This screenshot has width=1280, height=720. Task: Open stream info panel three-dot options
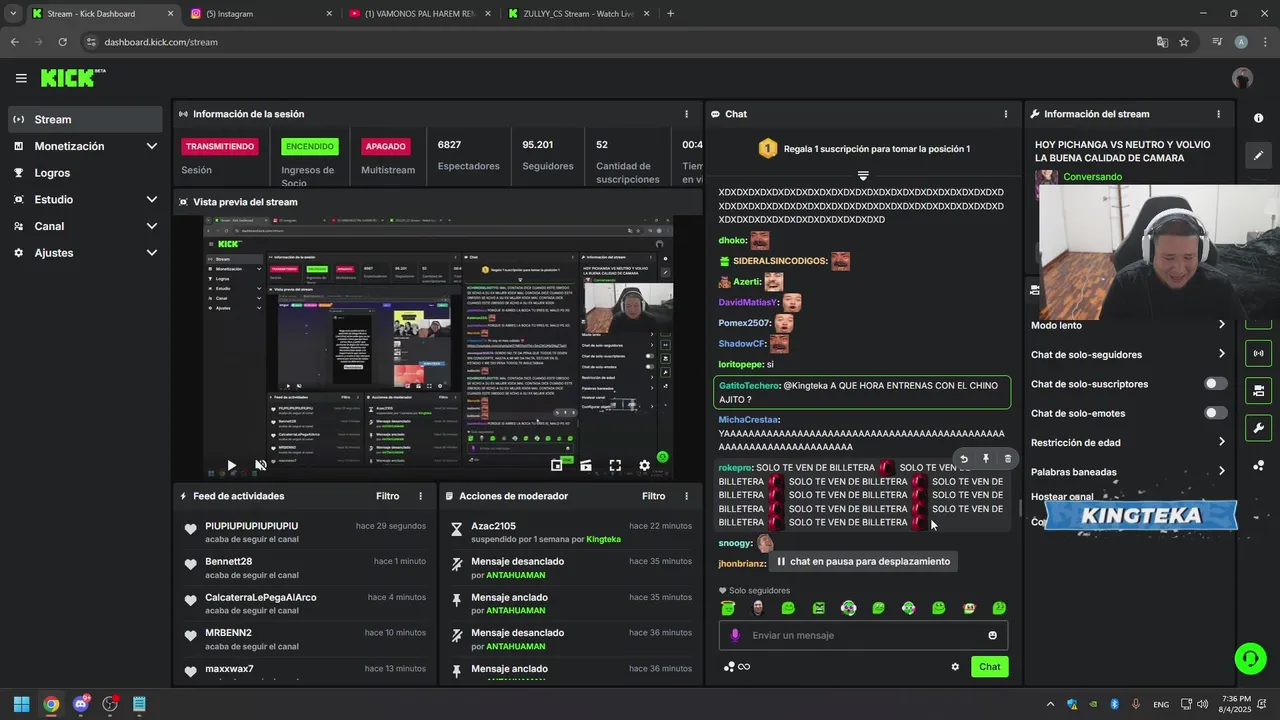pyautogui.click(x=1218, y=114)
